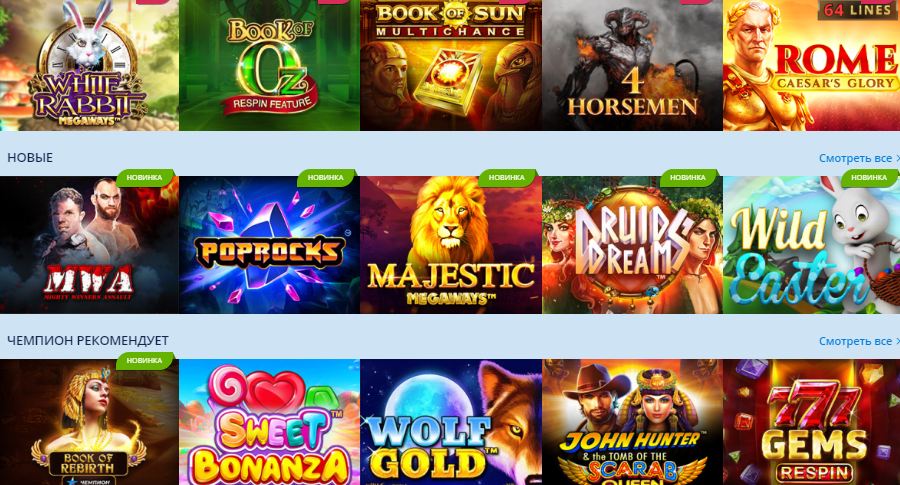
Task: Launch Book of Oz Respin Feature slot
Action: tap(269, 65)
